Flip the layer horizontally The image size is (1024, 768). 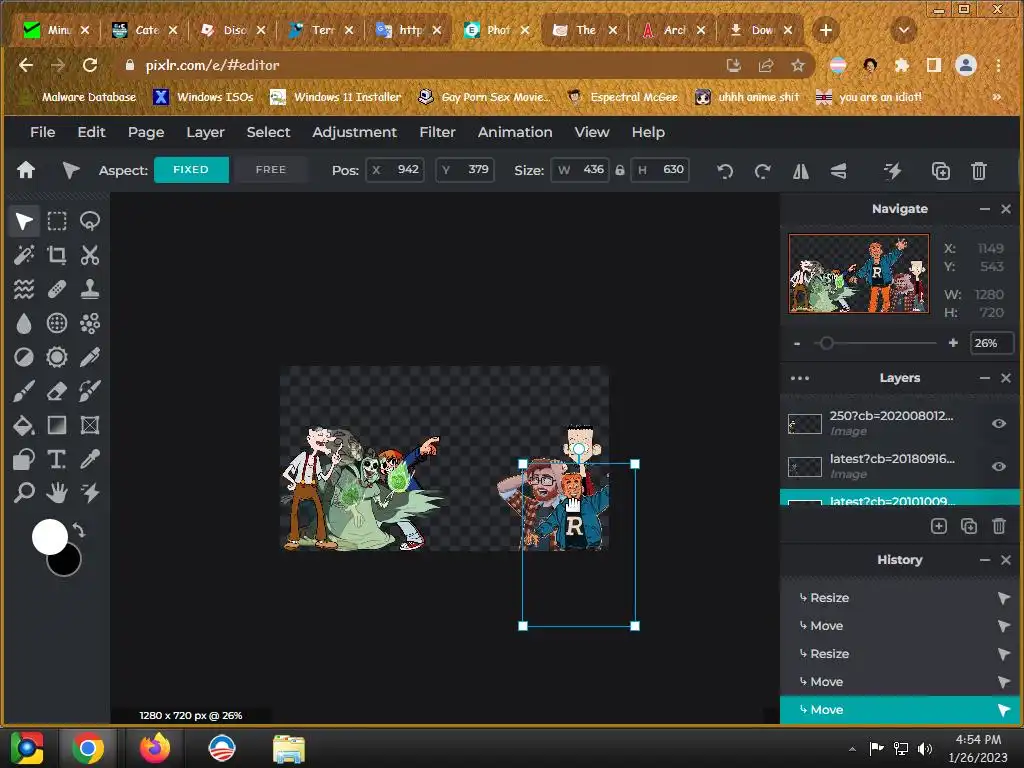[x=801, y=171]
